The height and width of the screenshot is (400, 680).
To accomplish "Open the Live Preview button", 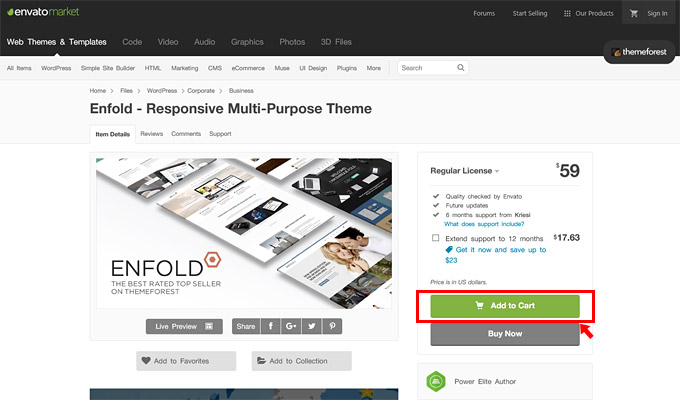I will (184, 326).
